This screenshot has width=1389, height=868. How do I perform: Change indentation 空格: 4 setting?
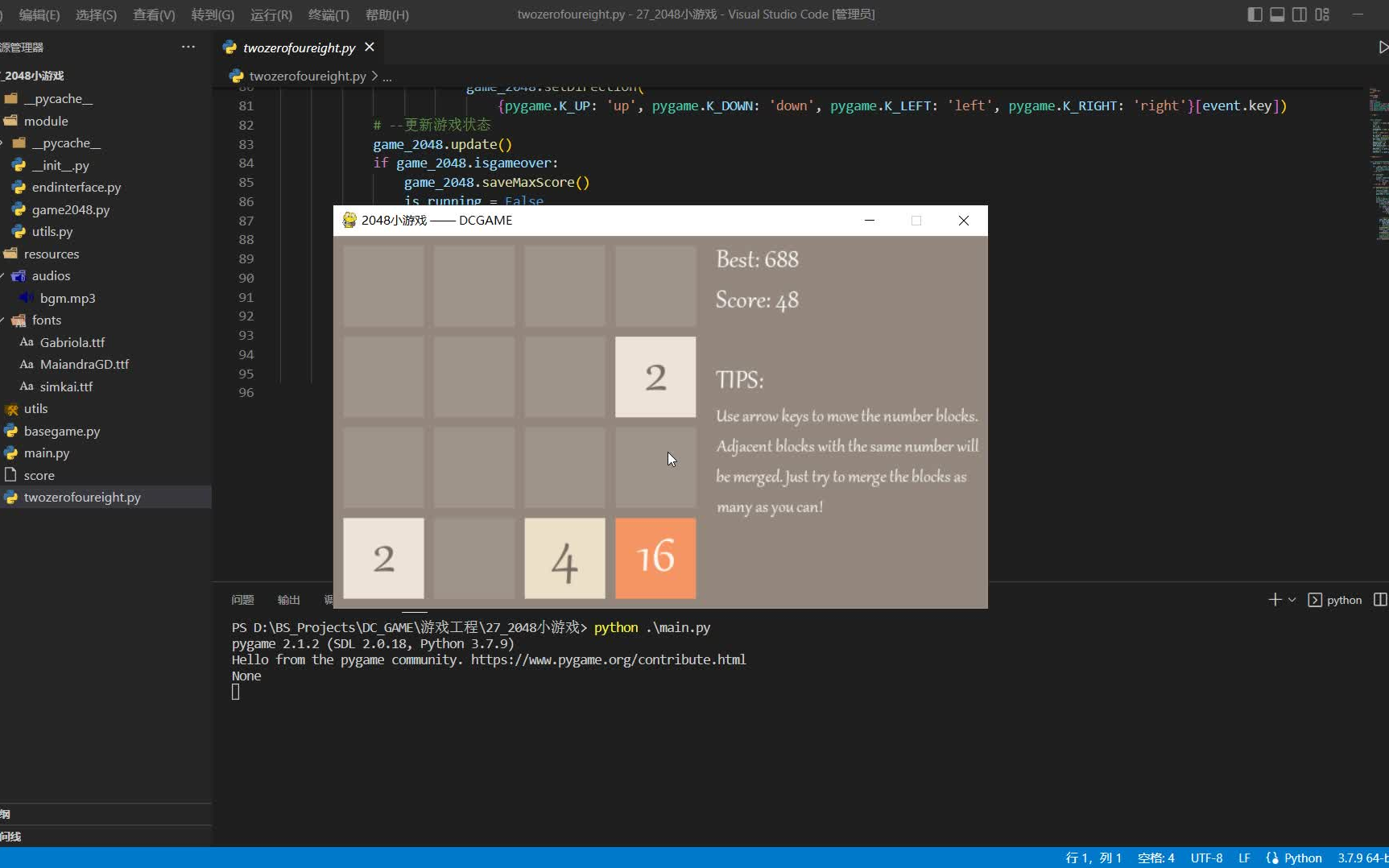pyautogui.click(x=1155, y=858)
